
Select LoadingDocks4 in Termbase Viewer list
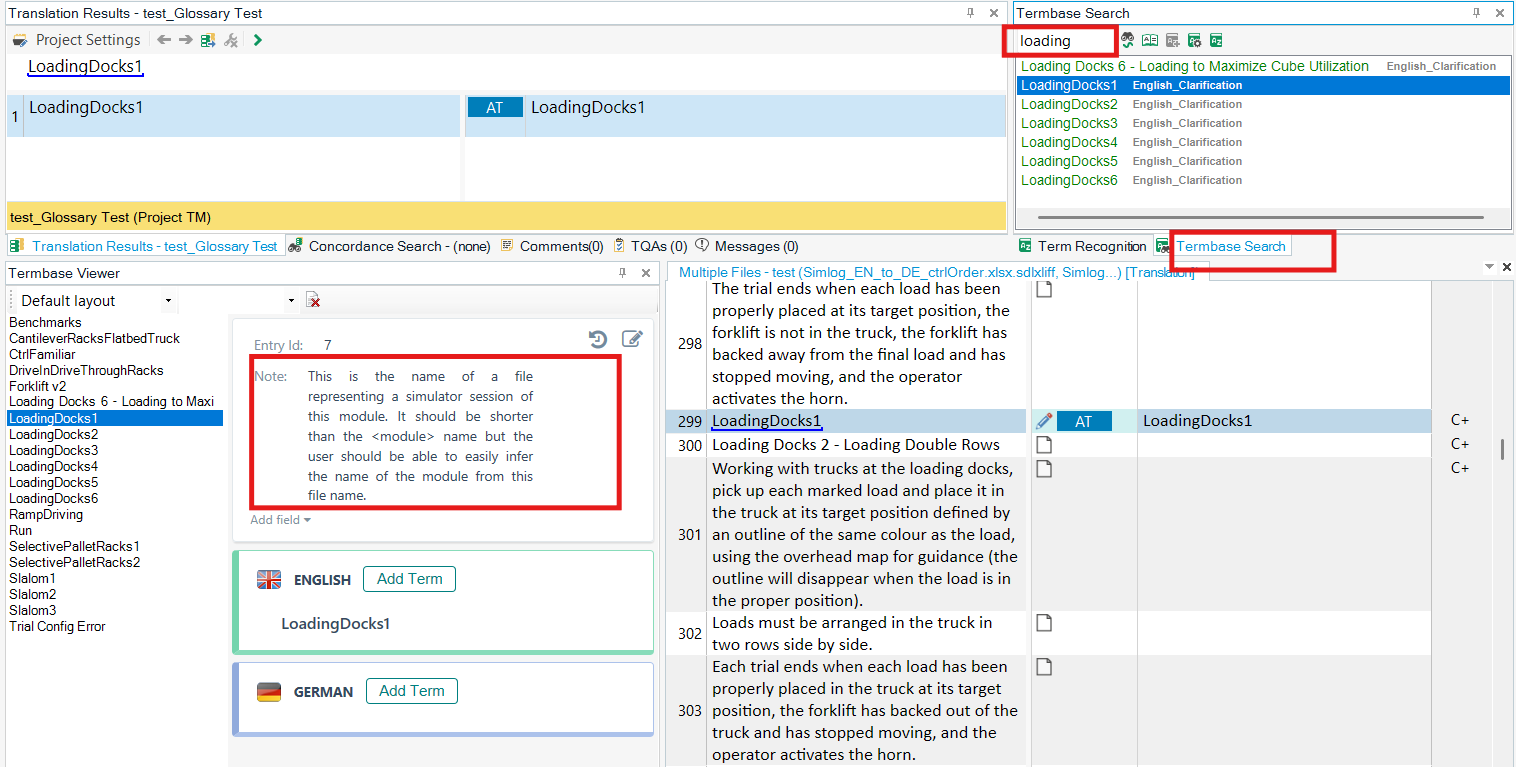click(x=53, y=467)
